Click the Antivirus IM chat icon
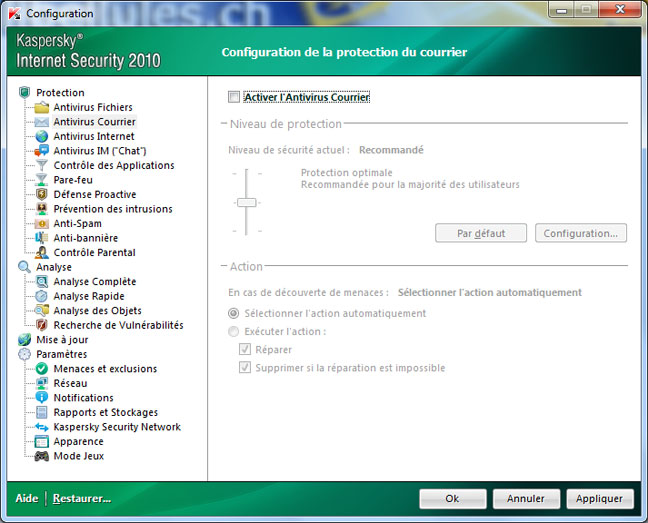 coord(42,151)
